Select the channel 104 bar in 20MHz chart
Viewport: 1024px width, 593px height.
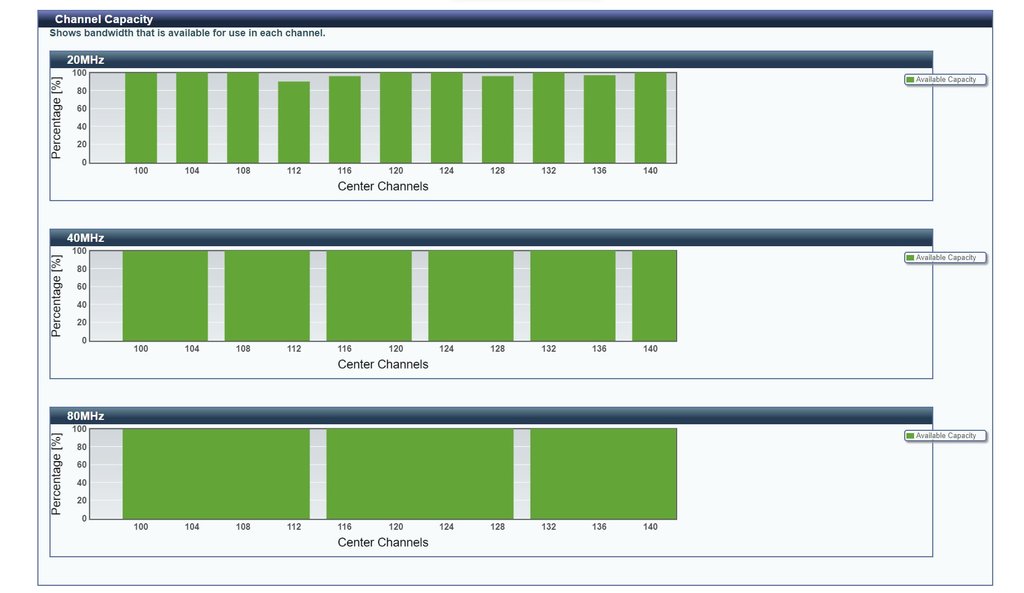coord(192,118)
